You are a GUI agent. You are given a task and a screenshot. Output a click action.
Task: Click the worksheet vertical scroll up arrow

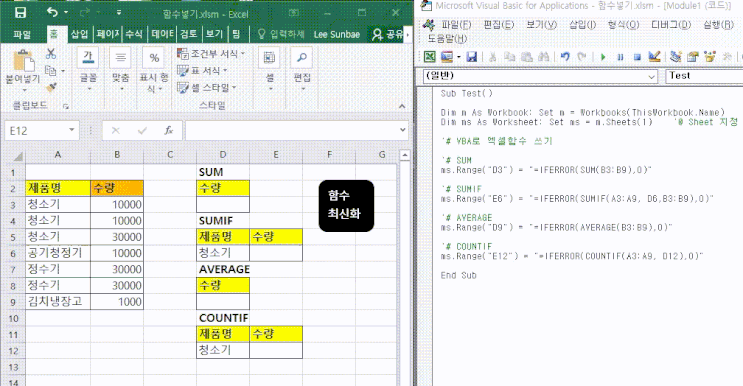tap(405, 155)
